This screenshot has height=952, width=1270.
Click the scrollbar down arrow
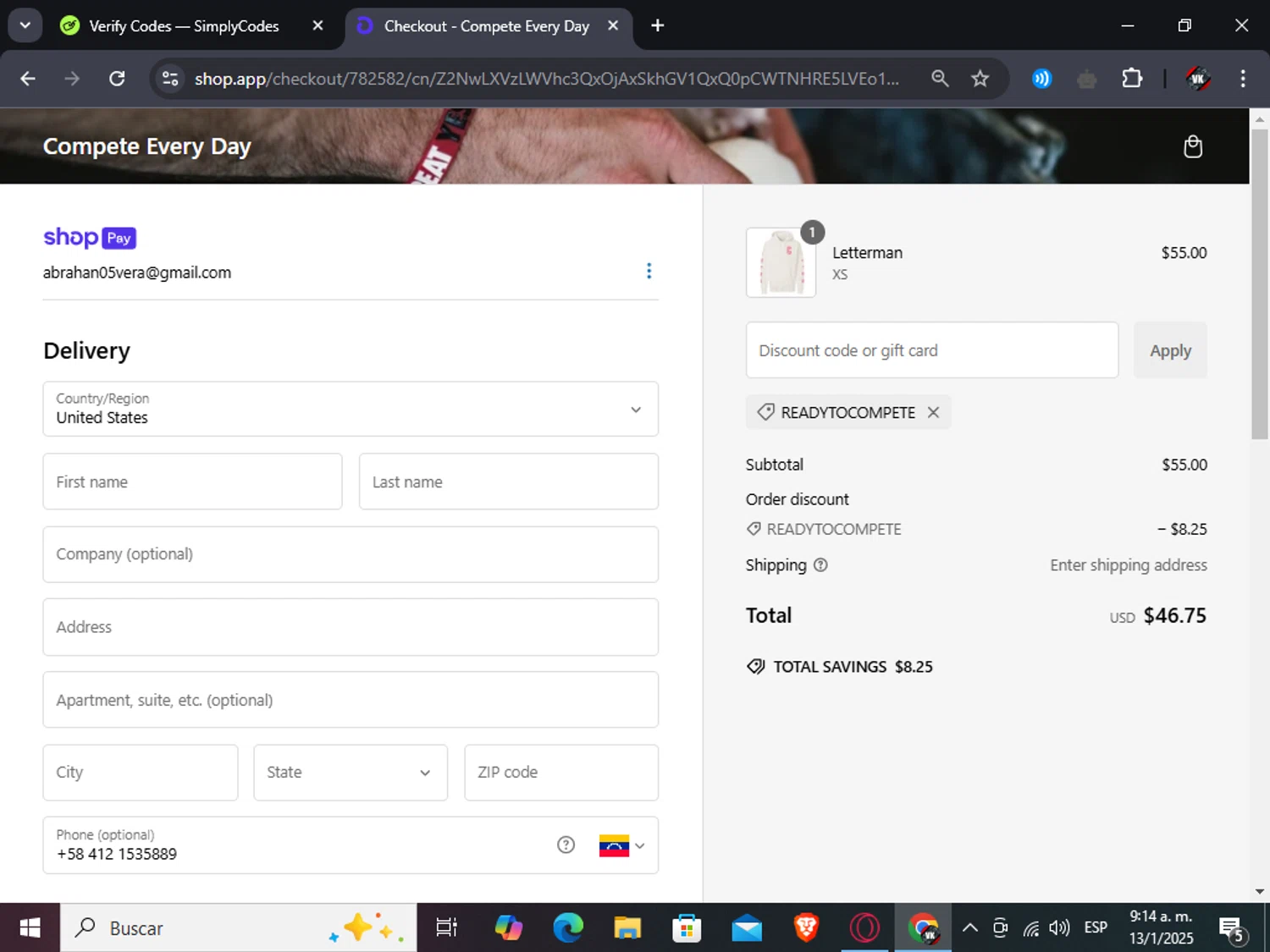(x=1259, y=891)
